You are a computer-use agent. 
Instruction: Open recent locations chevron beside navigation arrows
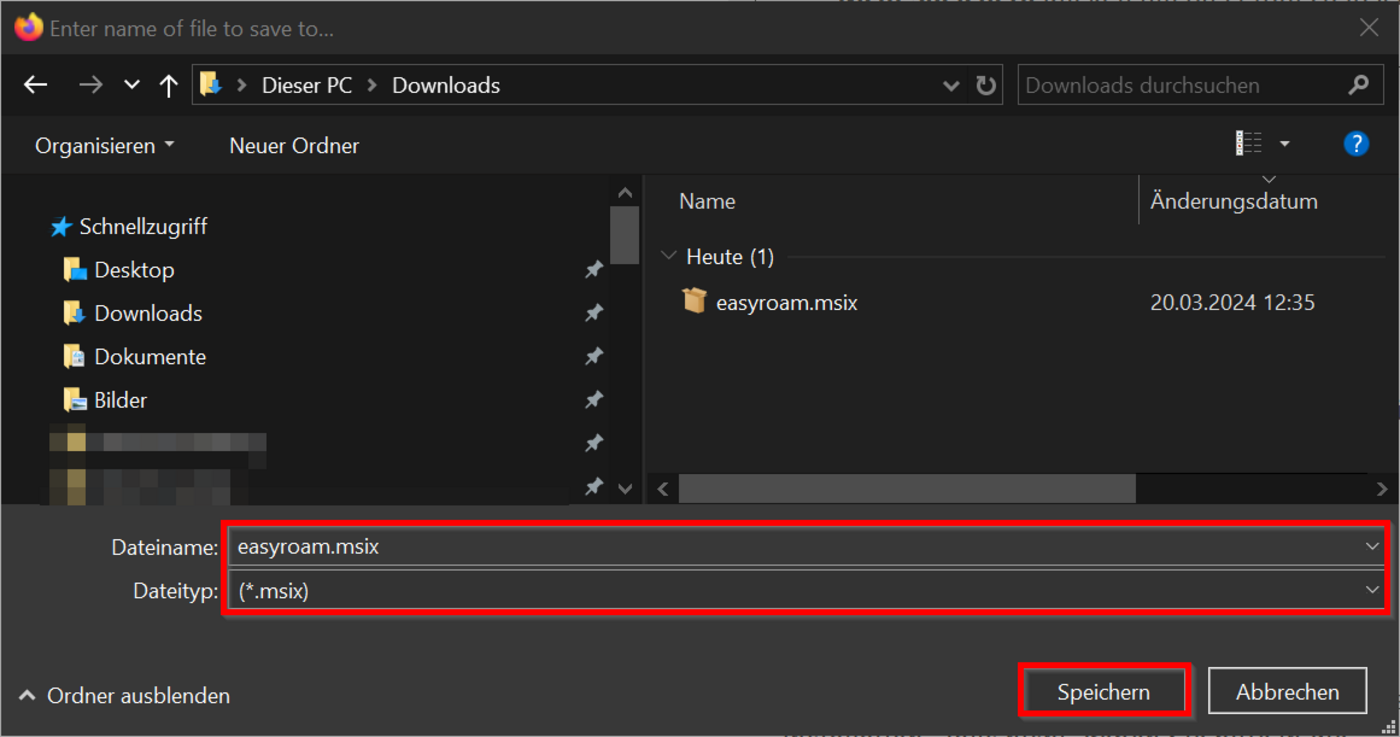coord(132,85)
